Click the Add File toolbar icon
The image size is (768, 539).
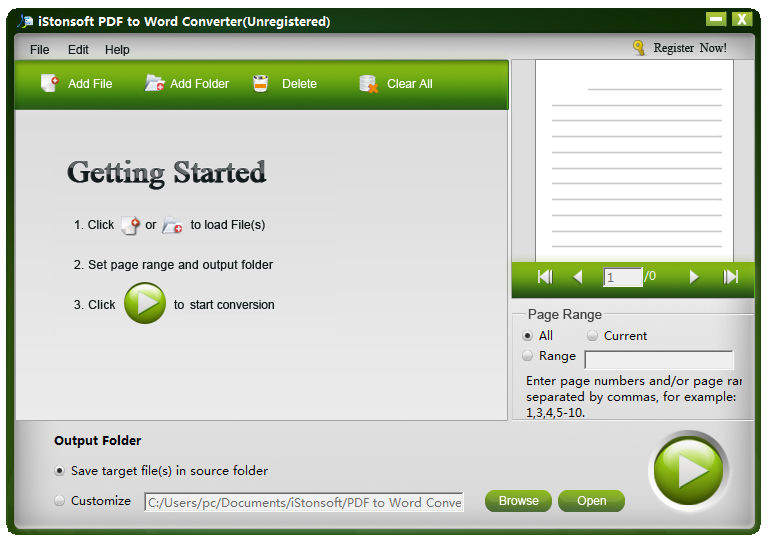(x=49, y=83)
